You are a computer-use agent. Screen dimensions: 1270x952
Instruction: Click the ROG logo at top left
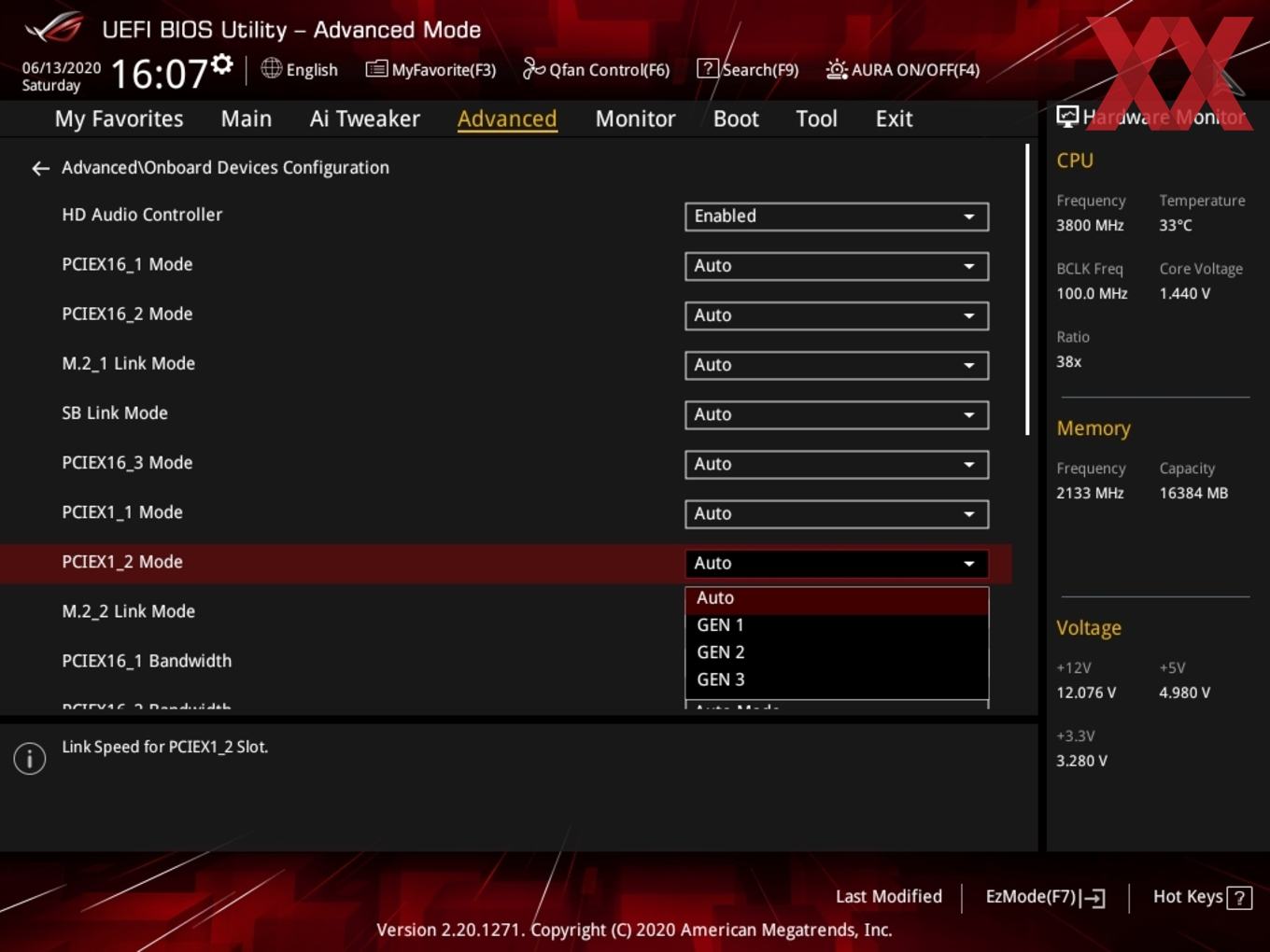(54, 28)
